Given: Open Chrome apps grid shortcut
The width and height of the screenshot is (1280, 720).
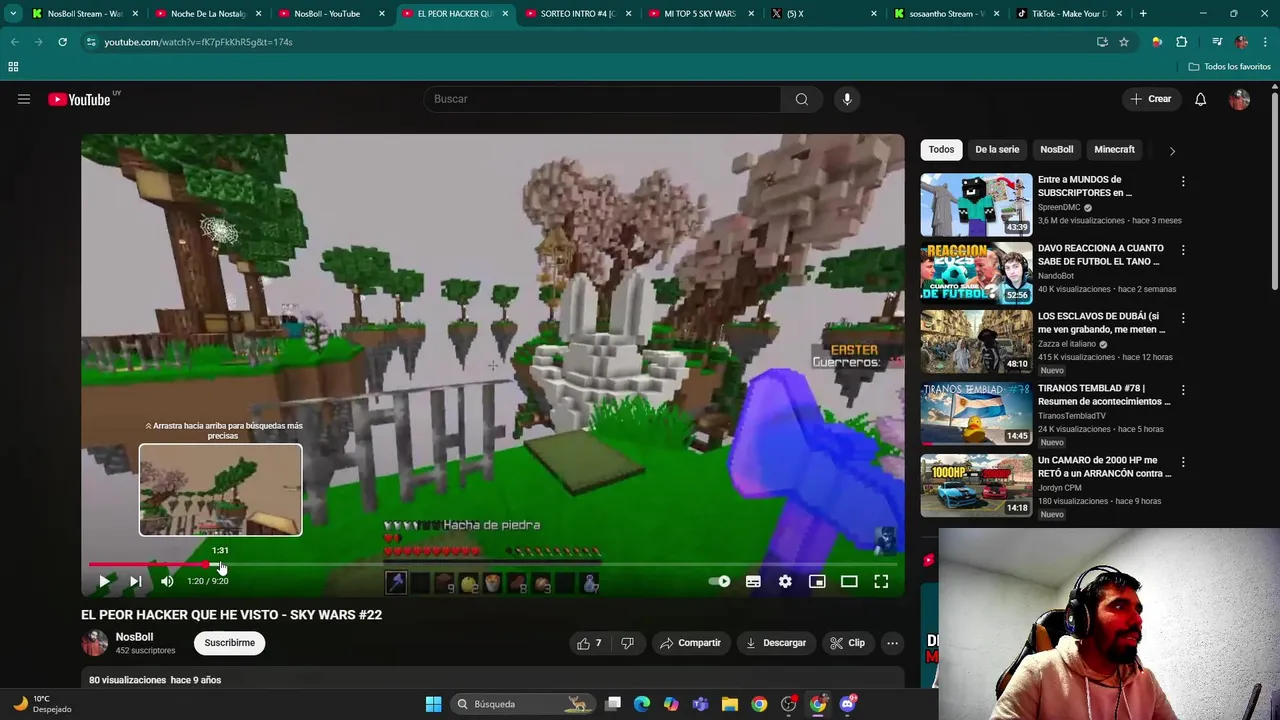Looking at the screenshot, I should coord(13,67).
